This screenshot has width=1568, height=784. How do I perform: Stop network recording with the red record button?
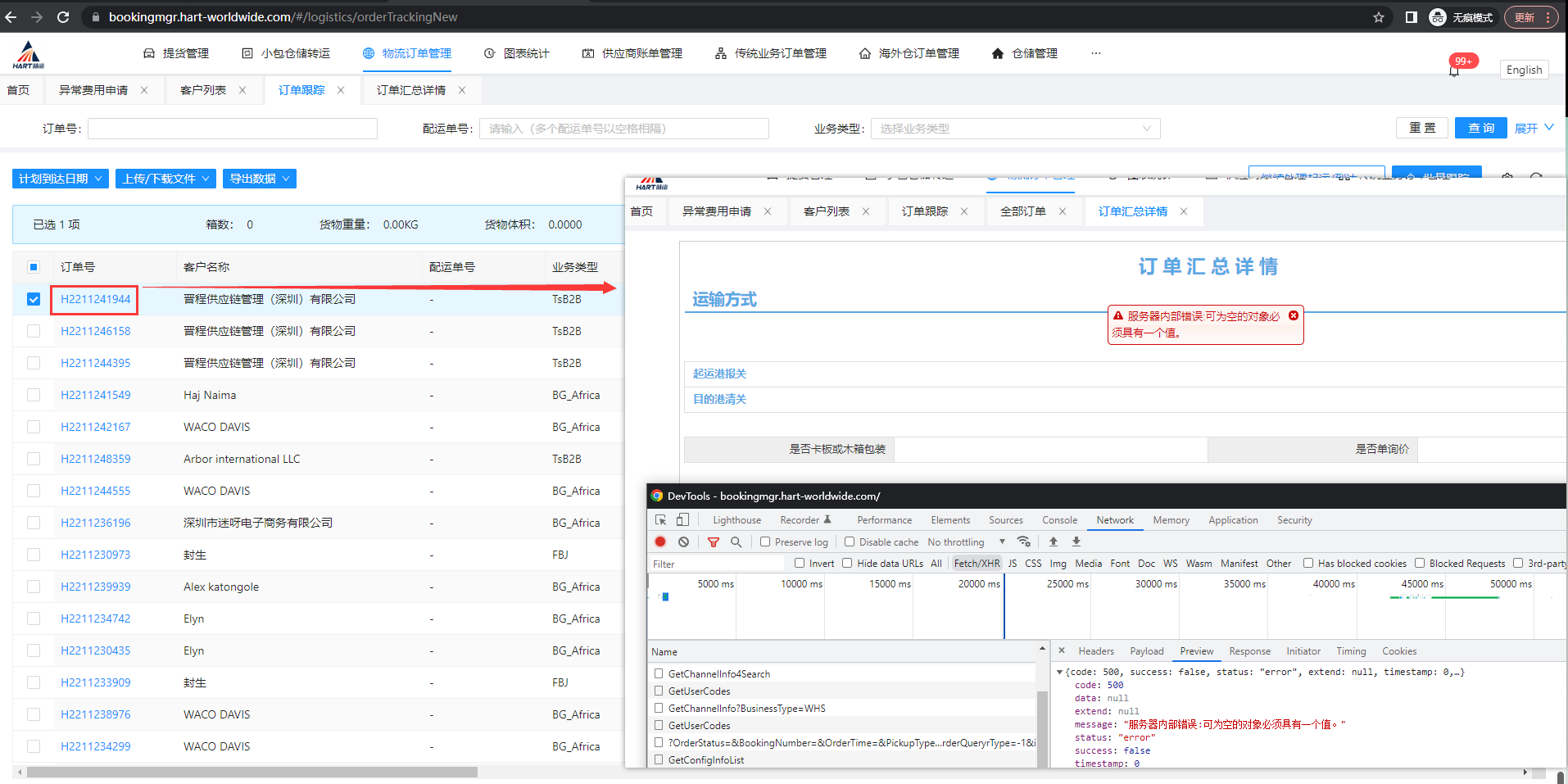(660, 542)
